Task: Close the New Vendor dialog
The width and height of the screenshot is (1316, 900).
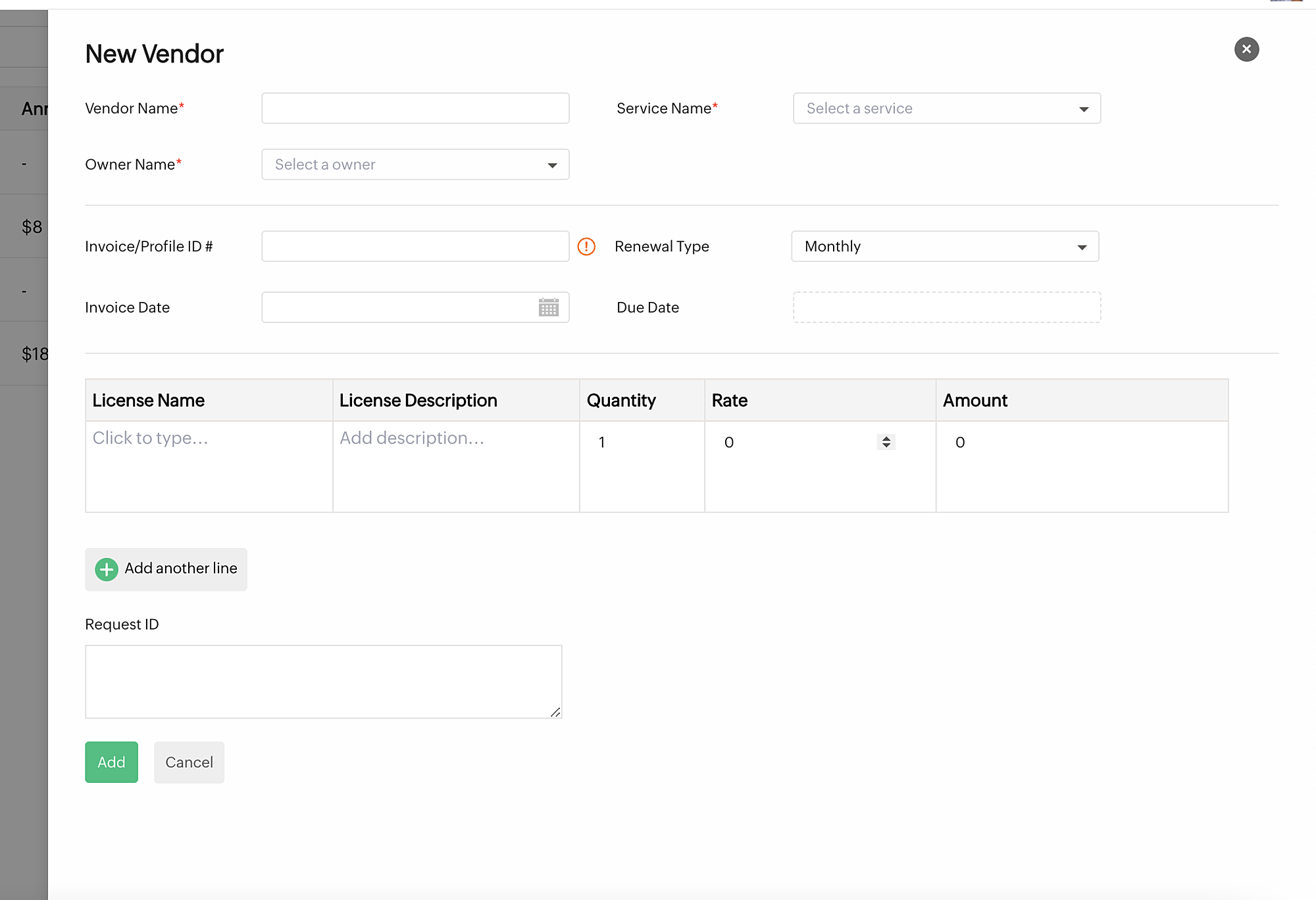Action: pyautogui.click(x=1246, y=49)
